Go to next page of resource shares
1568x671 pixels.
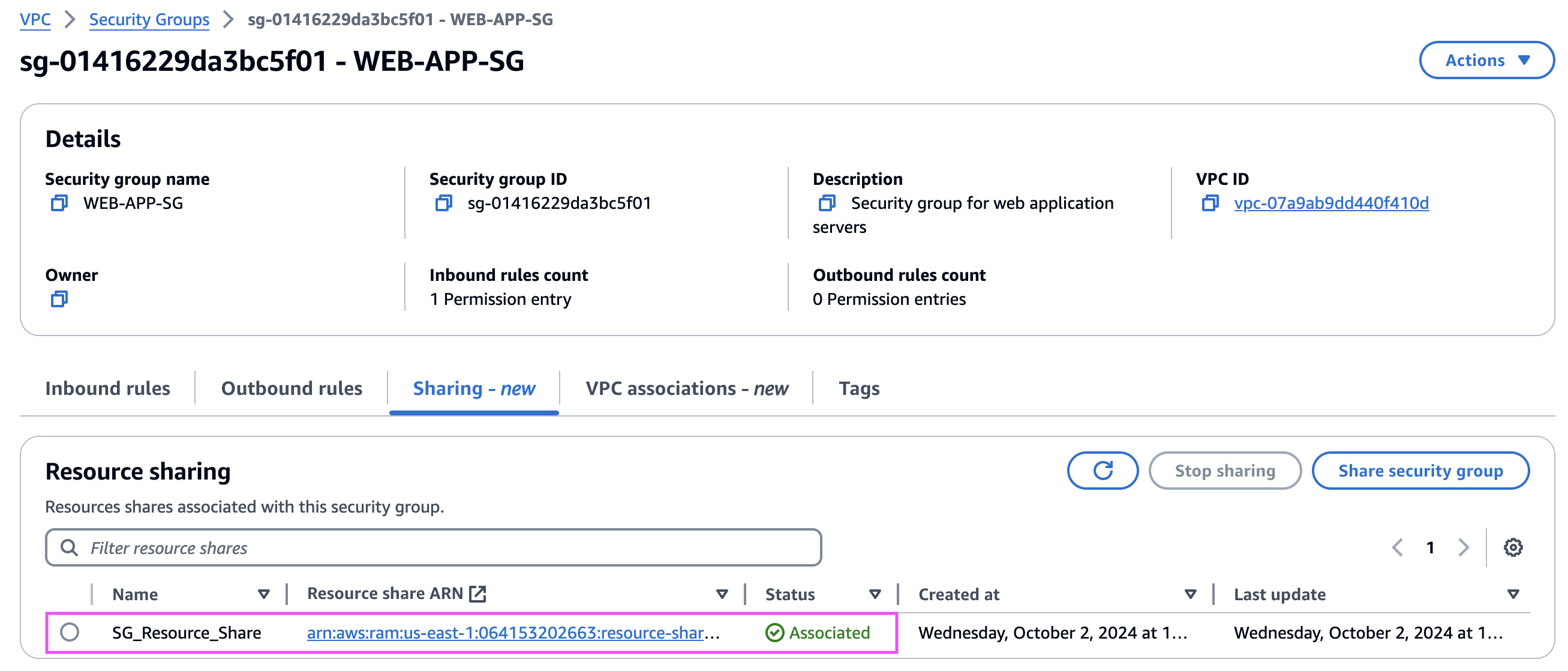(1463, 547)
